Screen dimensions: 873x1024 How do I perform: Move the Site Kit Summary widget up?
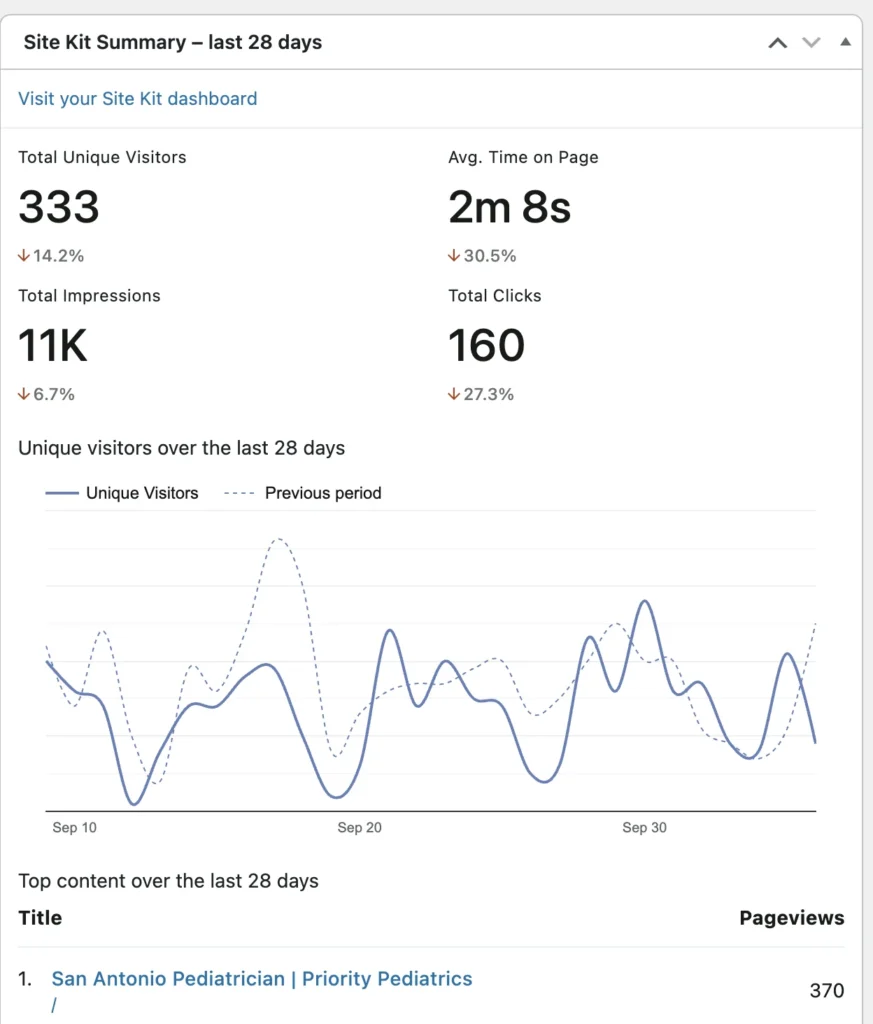point(777,43)
